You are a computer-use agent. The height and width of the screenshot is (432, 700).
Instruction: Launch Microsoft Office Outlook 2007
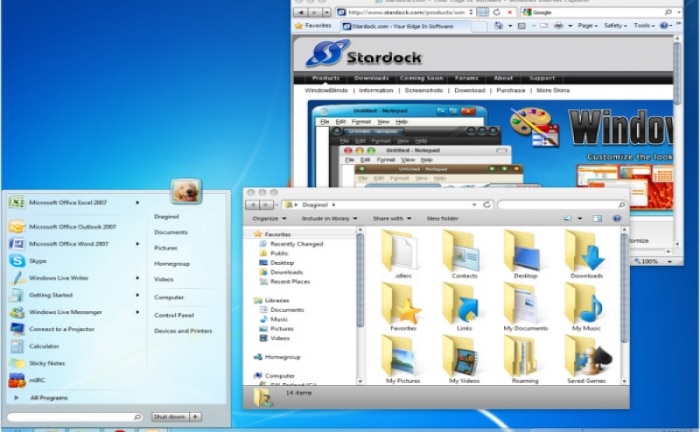point(62,227)
